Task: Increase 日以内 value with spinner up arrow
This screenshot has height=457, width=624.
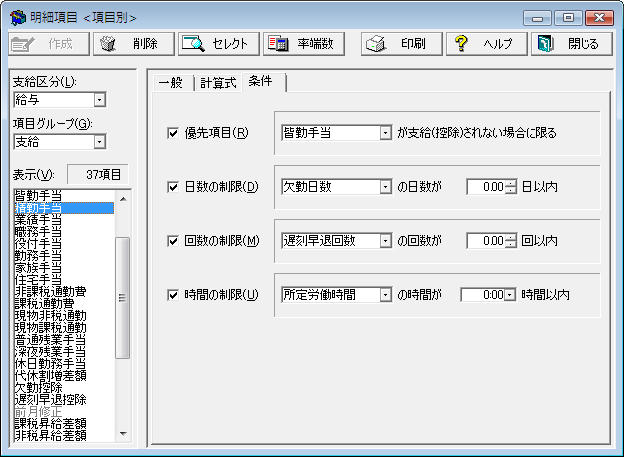Action: [x=511, y=182]
